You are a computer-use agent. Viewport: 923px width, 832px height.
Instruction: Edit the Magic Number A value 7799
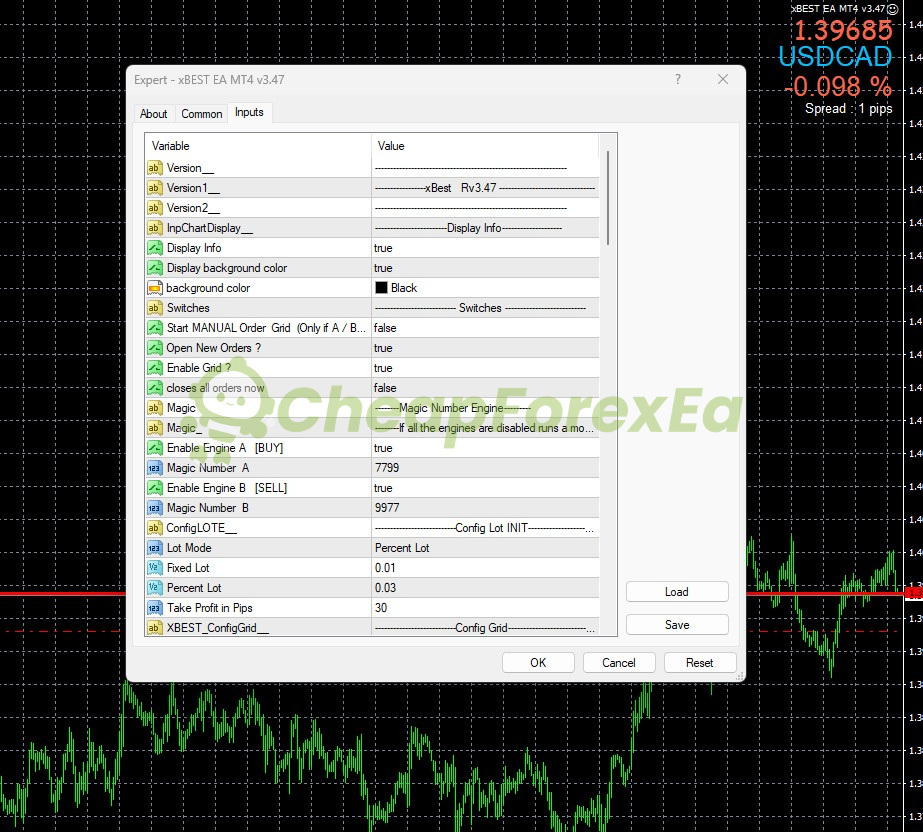(x=485, y=468)
